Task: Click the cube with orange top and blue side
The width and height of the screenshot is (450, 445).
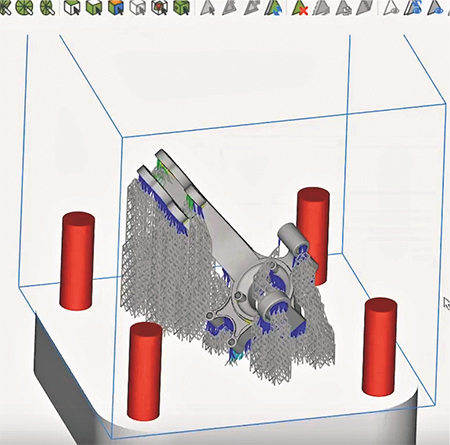Action: click(x=116, y=7)
